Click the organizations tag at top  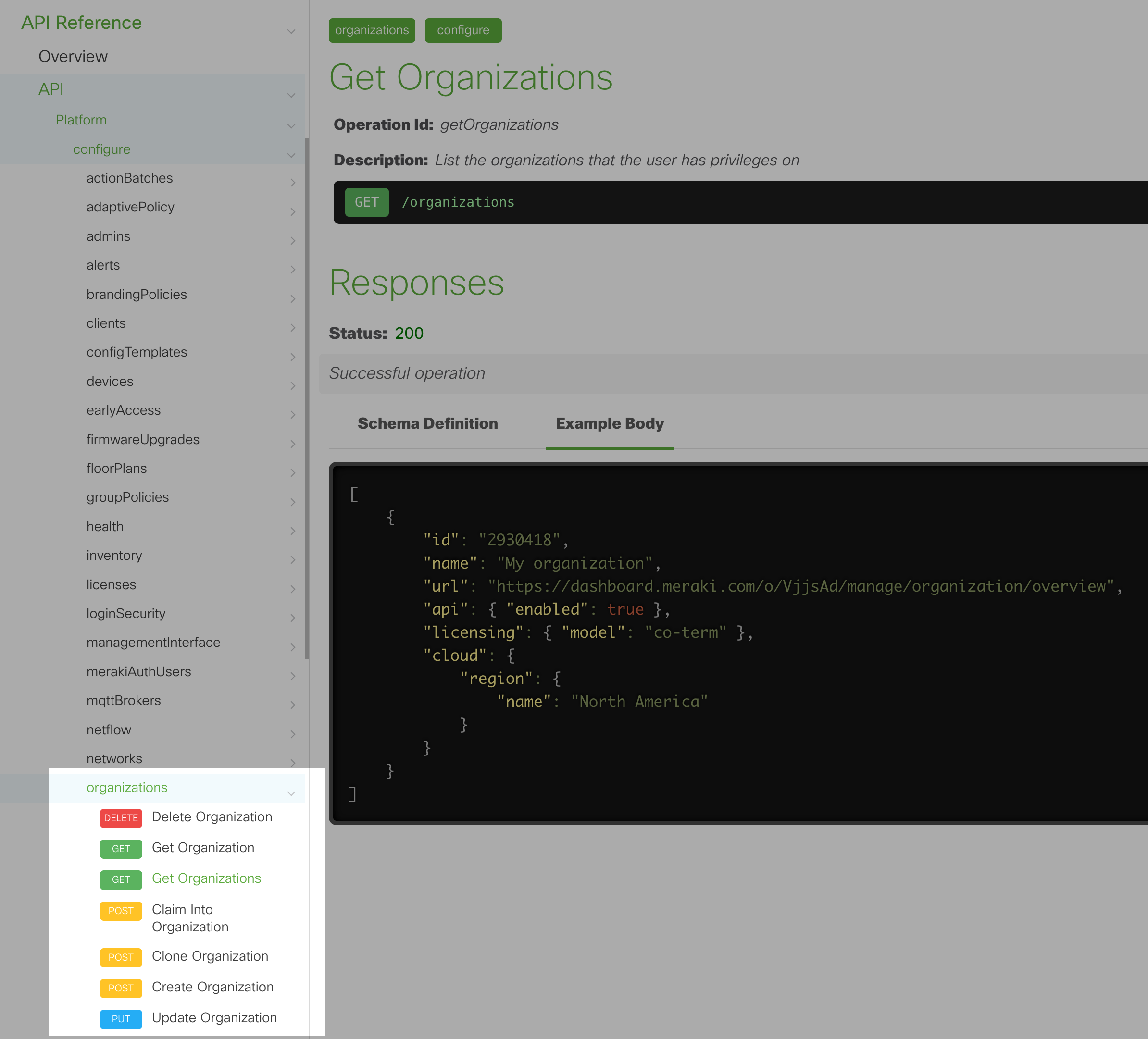[x=371, y=30]
